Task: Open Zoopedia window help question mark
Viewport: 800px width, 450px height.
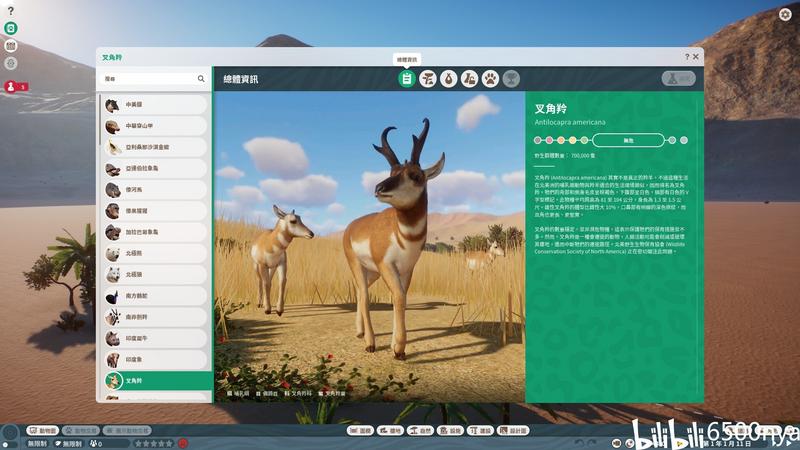Action: pos(687,57)
